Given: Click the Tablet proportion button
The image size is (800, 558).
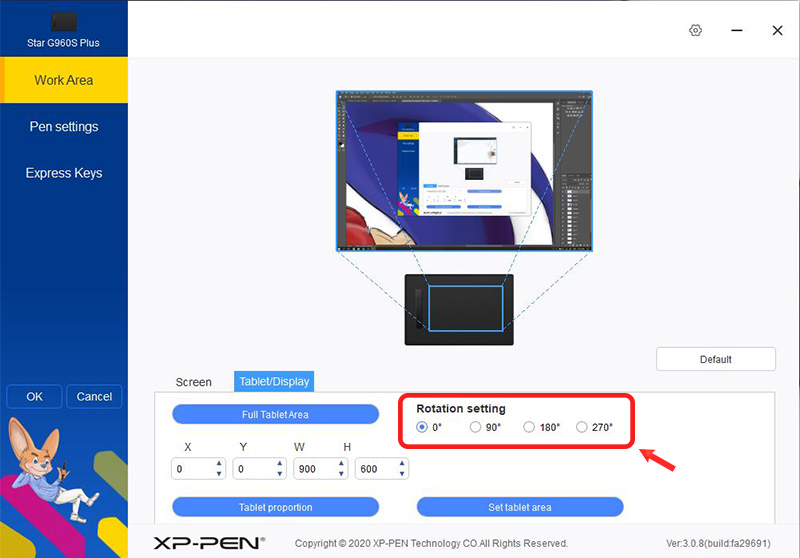Looking at the screenshot, I should [x=276, y=507].
